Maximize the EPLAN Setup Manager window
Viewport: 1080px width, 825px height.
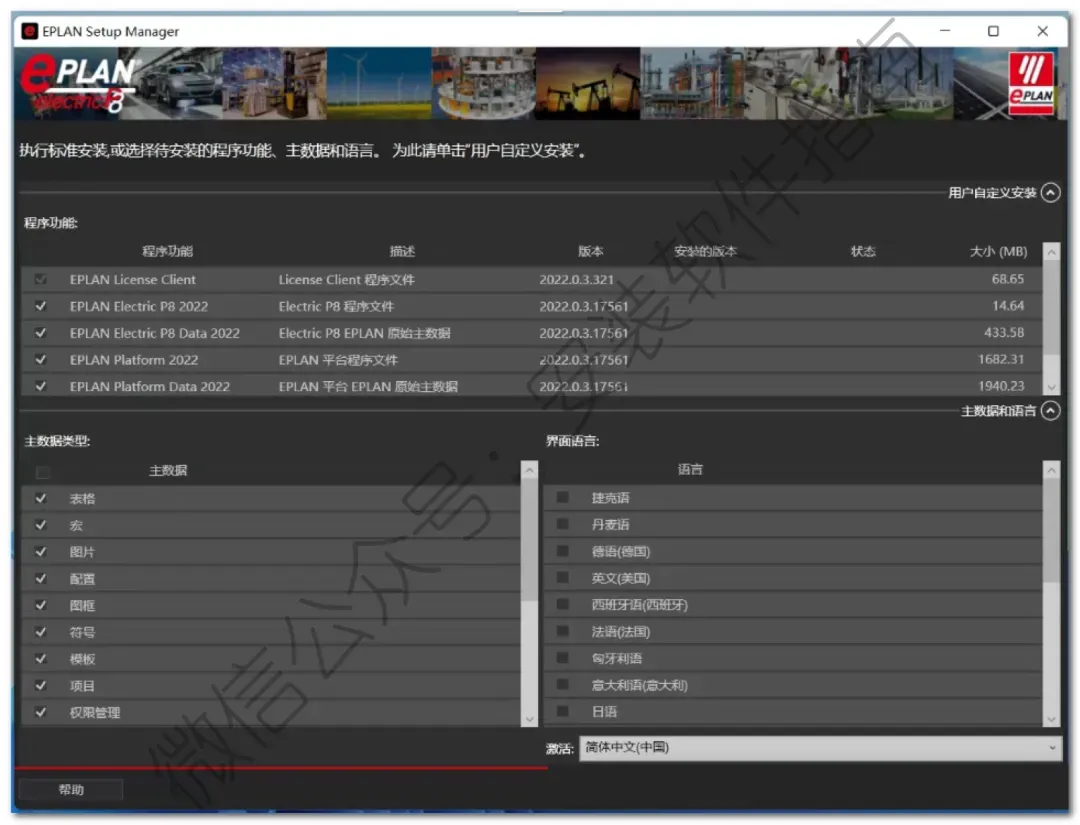(993, 31)
